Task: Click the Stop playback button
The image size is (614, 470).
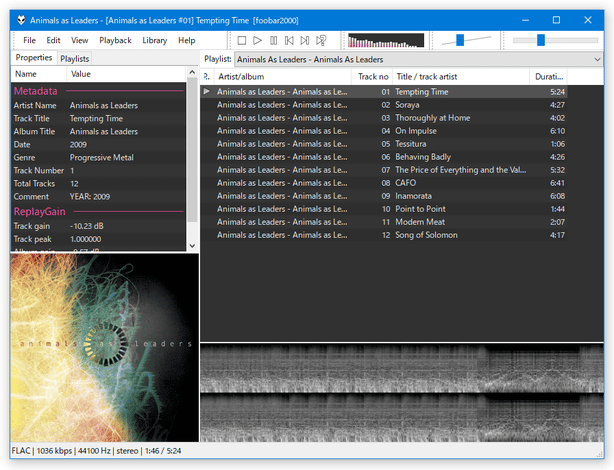Action: click(242, 40)
